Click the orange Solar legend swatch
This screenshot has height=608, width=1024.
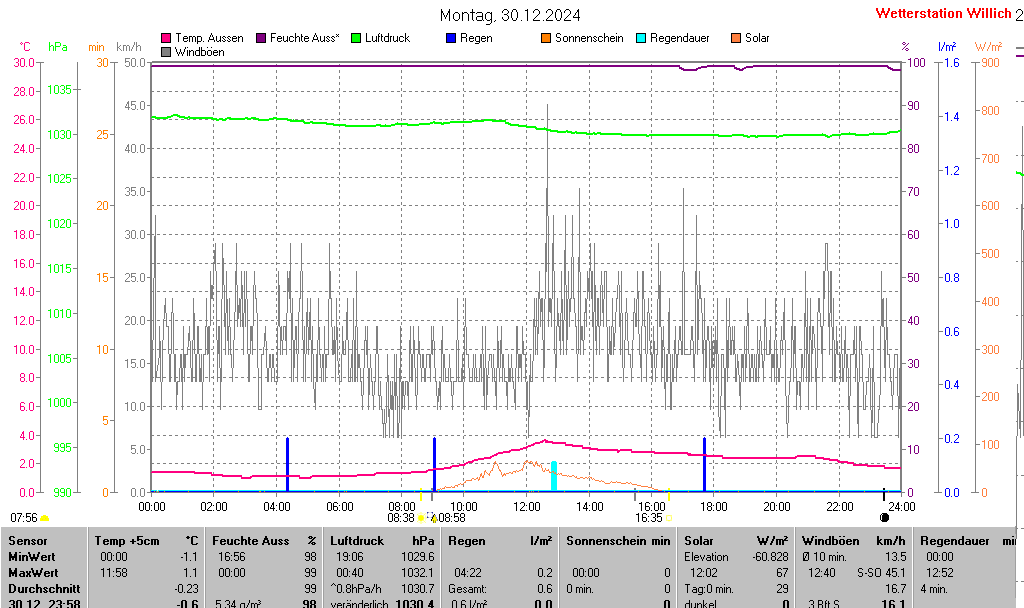point(736,38)
